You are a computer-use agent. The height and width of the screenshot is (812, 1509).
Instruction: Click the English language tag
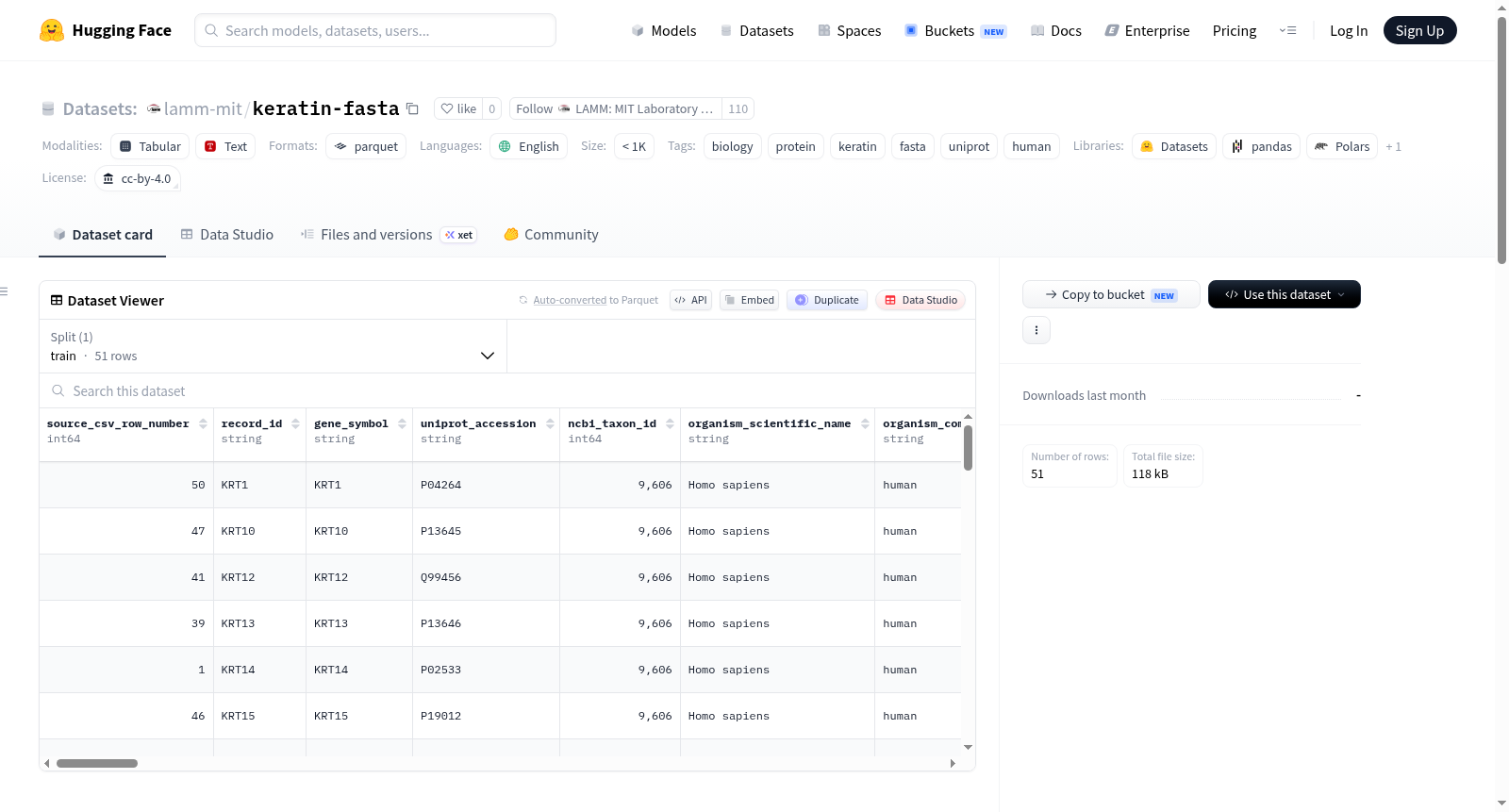pyautogui.click(x=528, y=146)
